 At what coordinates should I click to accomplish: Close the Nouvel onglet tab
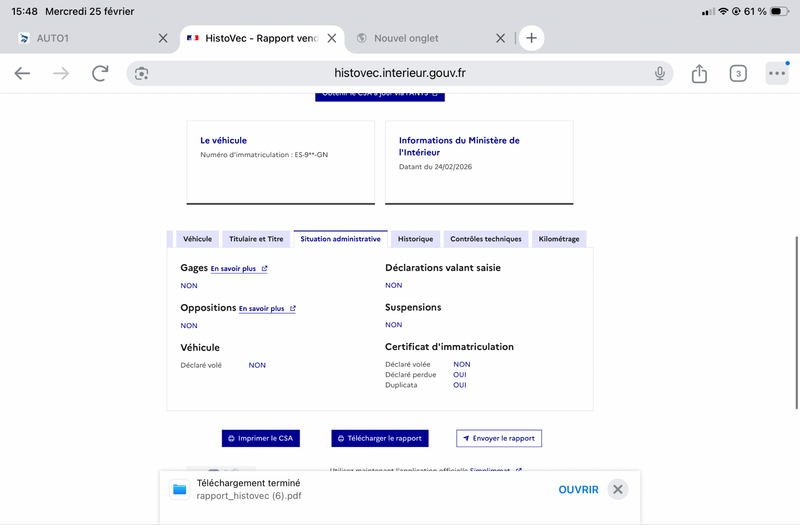[501, 38]
